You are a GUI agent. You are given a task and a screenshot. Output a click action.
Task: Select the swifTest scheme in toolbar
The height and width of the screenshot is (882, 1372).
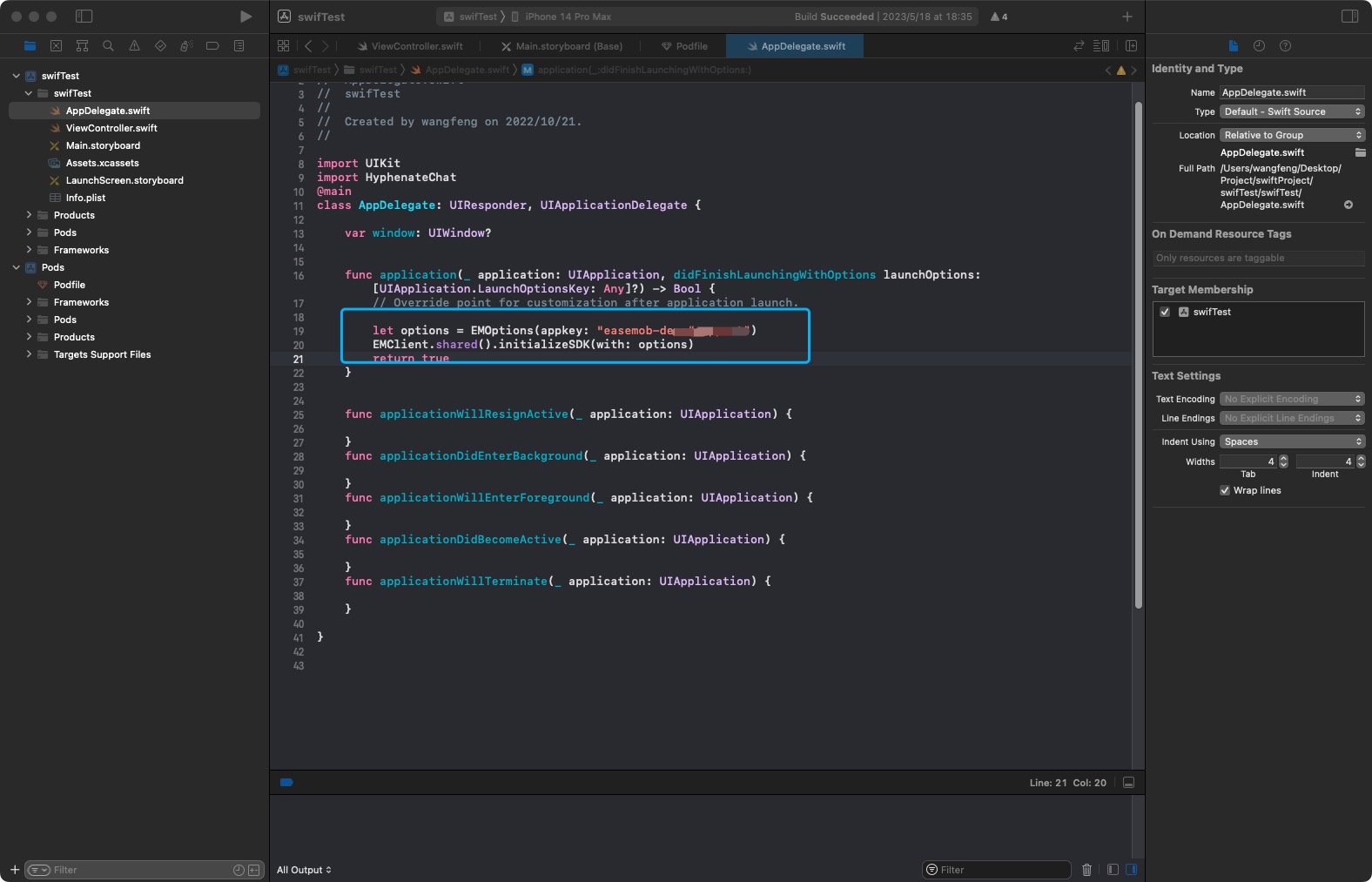[x=470, y=17]
